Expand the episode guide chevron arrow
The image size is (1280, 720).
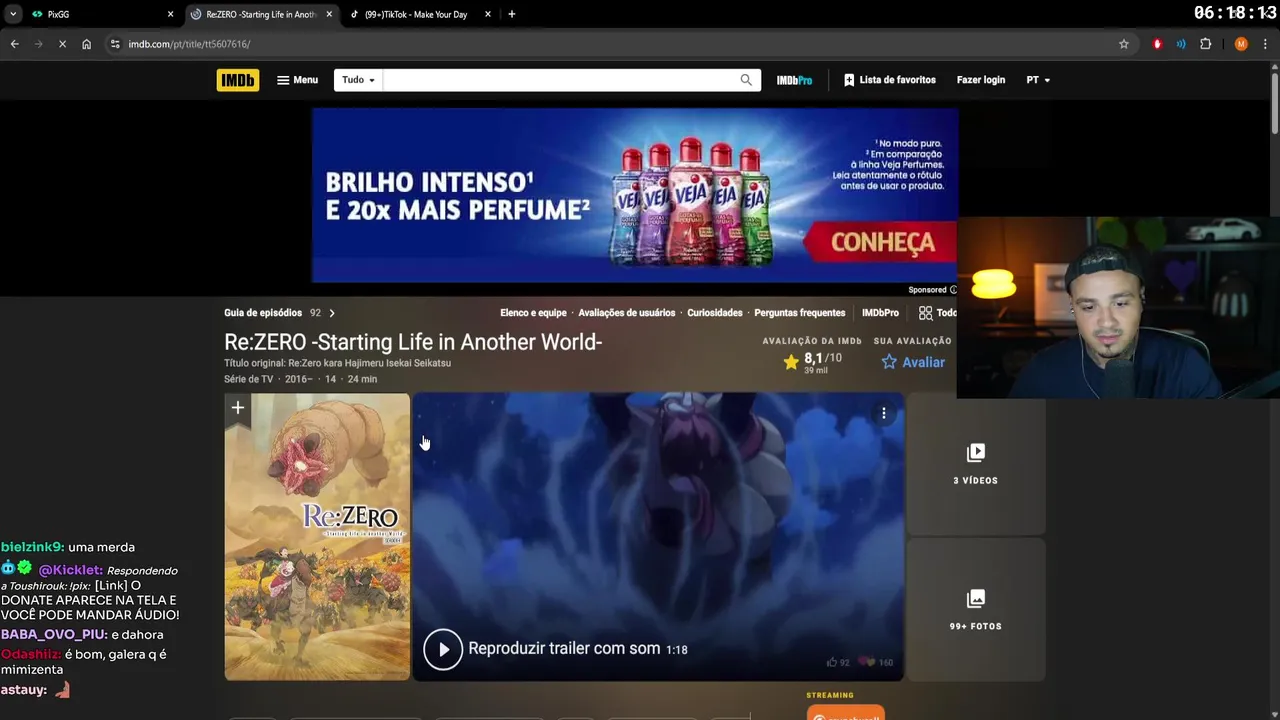tap(332, 313)
